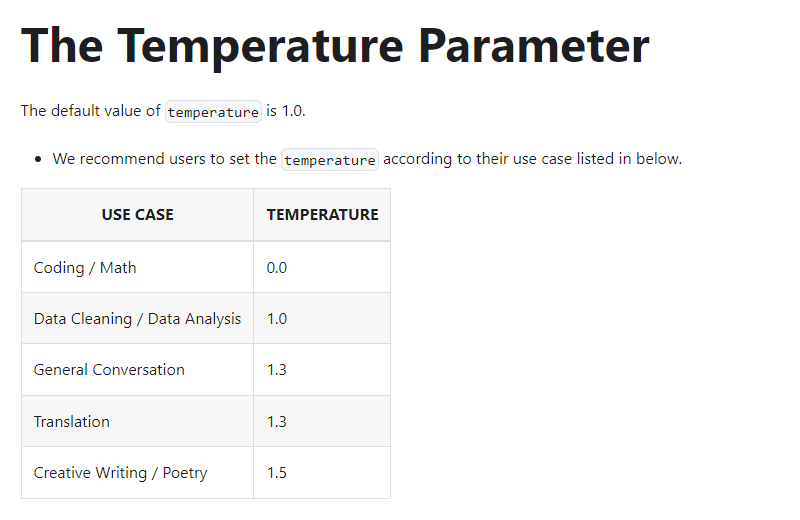The width and height of the screenshot is (800, 520).
Task: Click the default value sentence text
Action: pos(163,111)
